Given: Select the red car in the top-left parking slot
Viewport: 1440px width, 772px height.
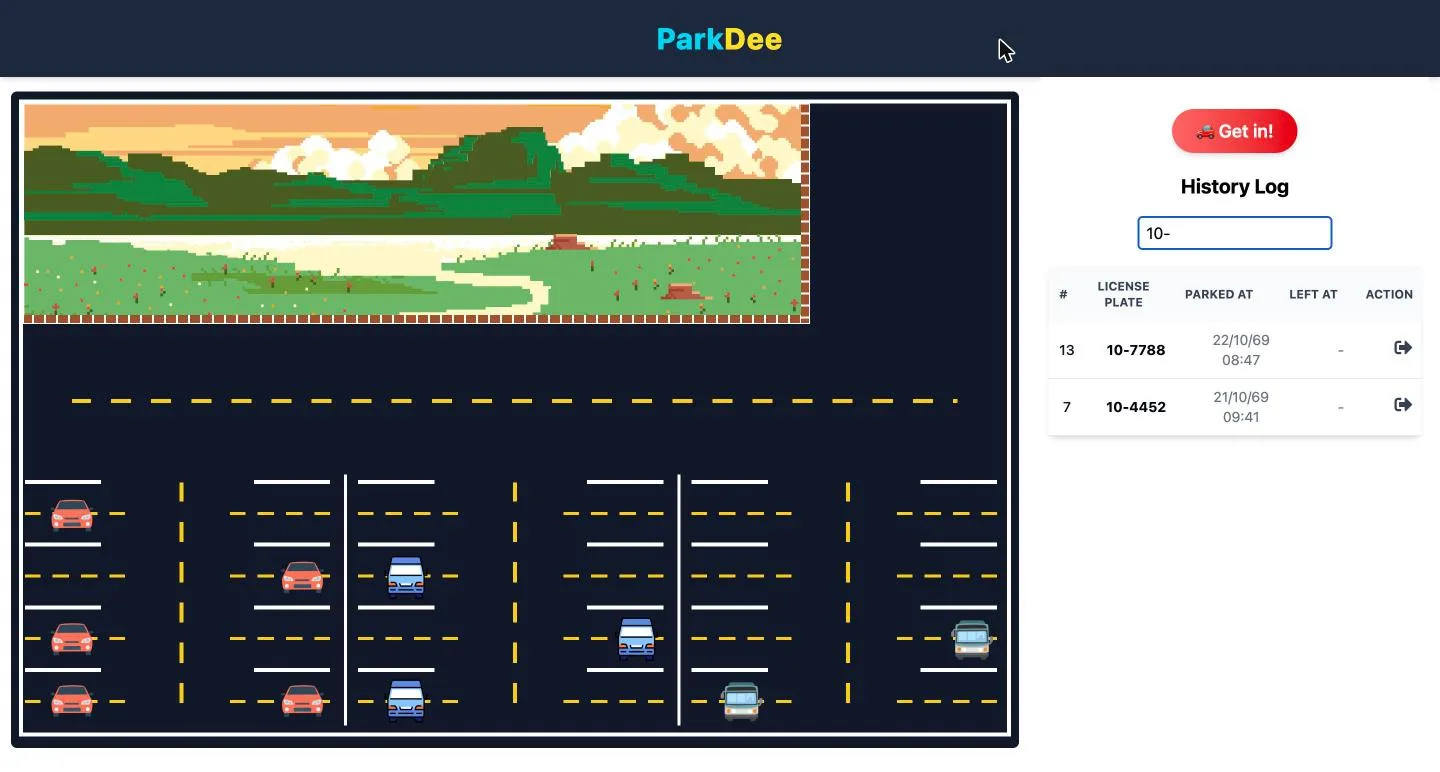Looking at the screenshot, I should click(x=72, y=514).
